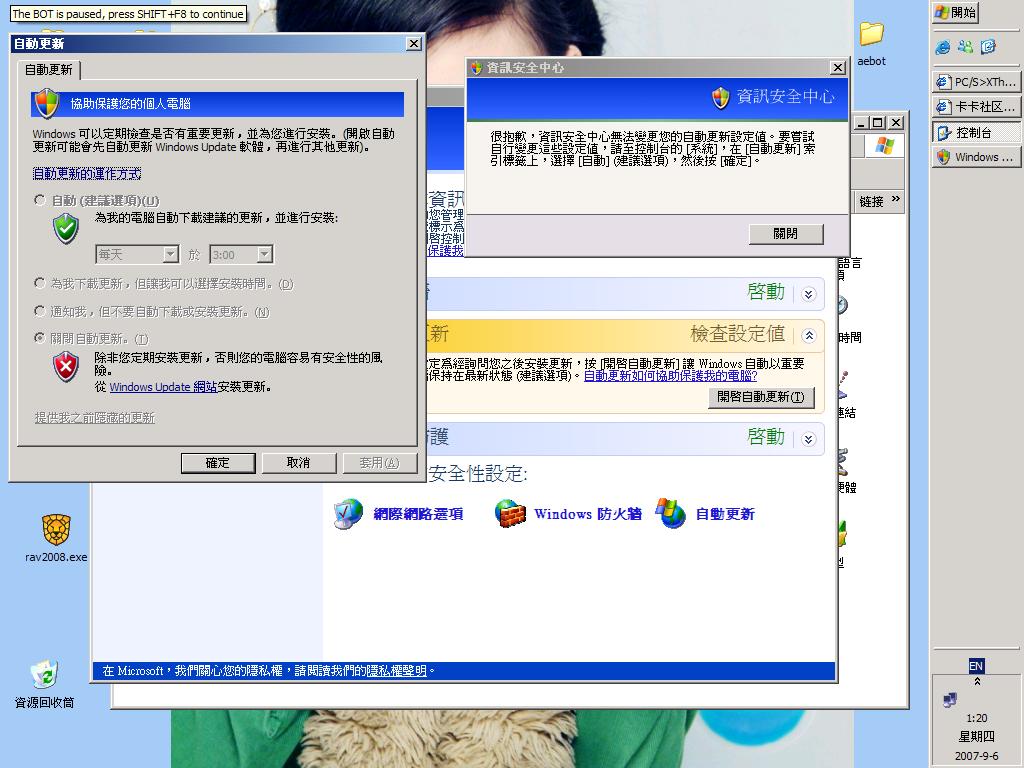
Task: Click the 開啟自動更新(T) button
Action: click(x=761, y=397)
